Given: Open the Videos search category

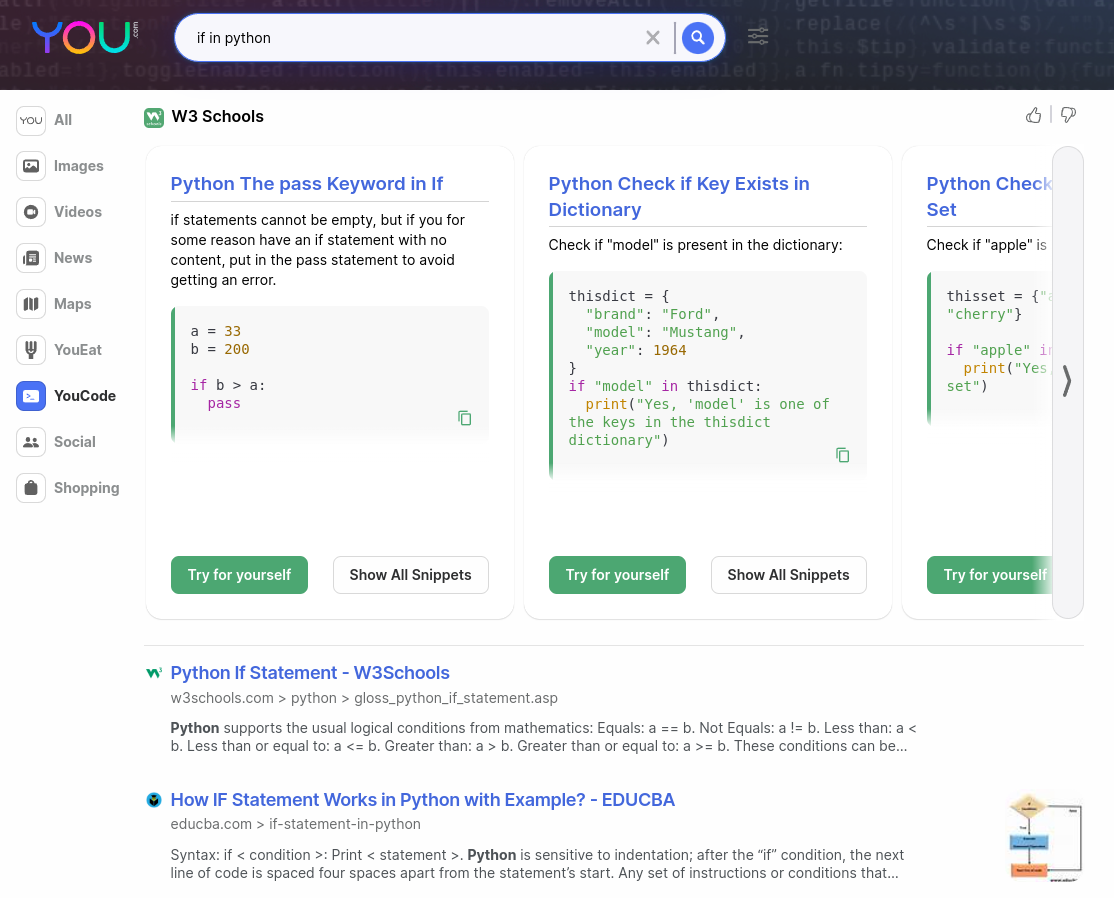Looking at the screenshot, I should click(x=60, y=212).
